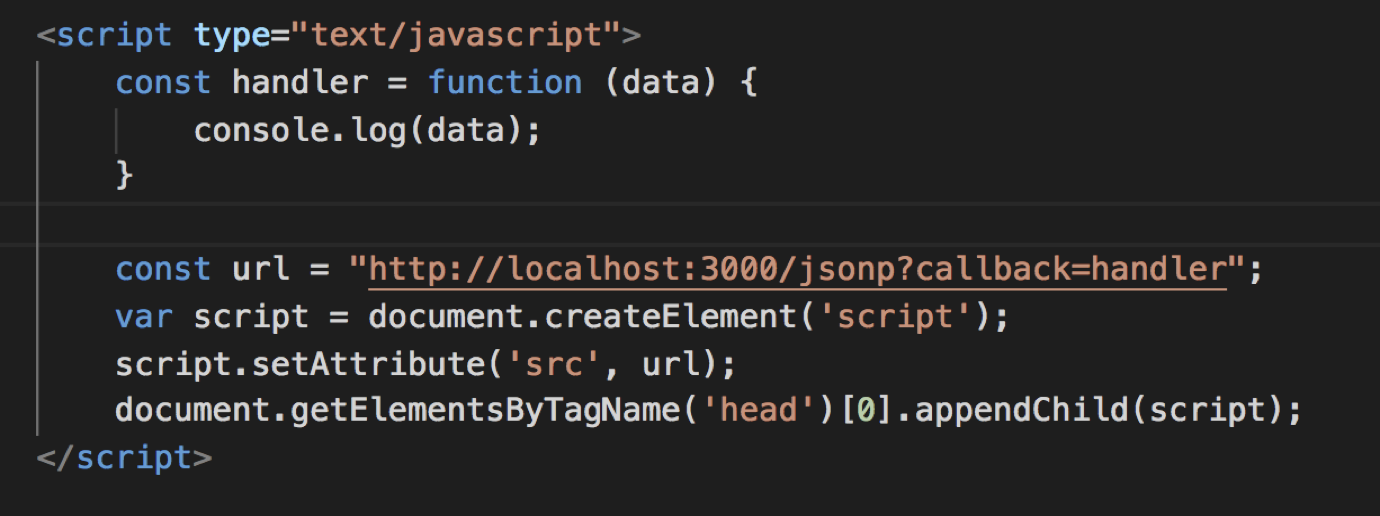The image size is (1380, 516).
Task: Click the opening script tag name
Action: point(114,36)
